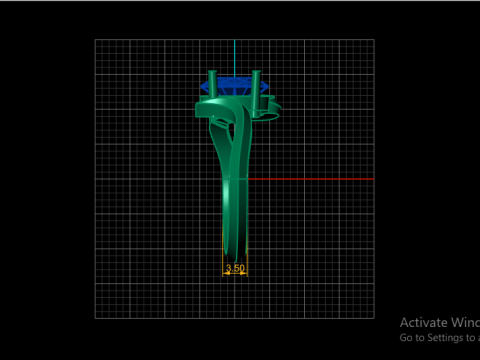Select the 3.50 dimension label
480x360 pixels.
tap(235, 268)
